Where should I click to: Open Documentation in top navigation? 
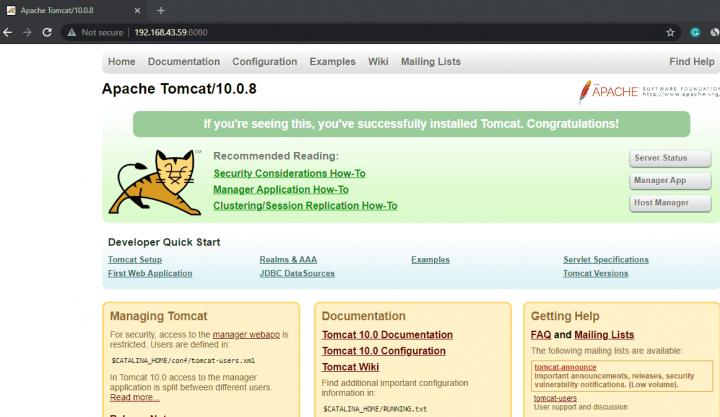184,62
